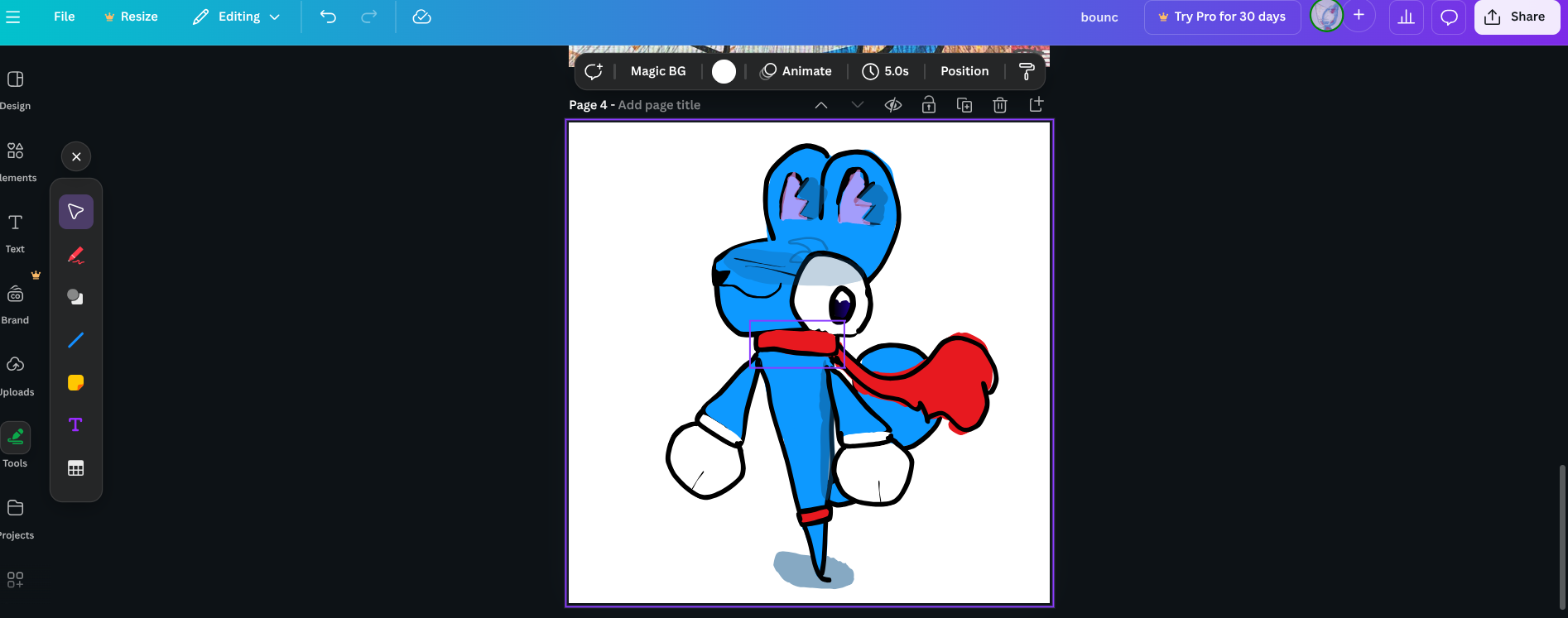
Task: Add a yellow sticky note
Action: (x=75, y=382)
